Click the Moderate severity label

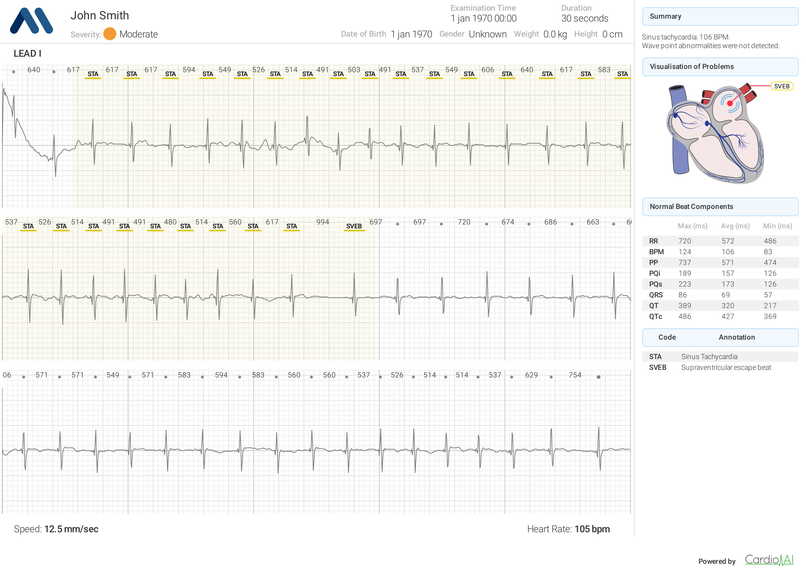[x=138, y=34]
